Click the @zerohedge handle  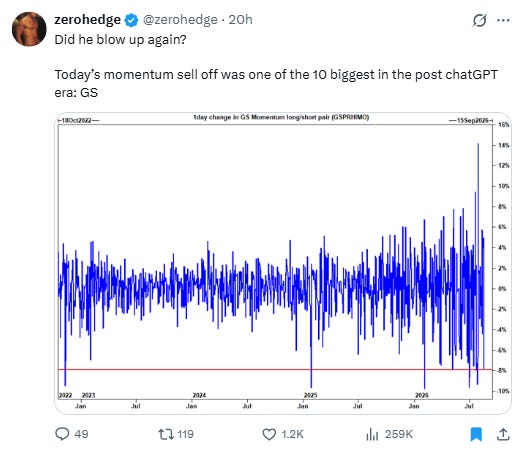point(180,20)
